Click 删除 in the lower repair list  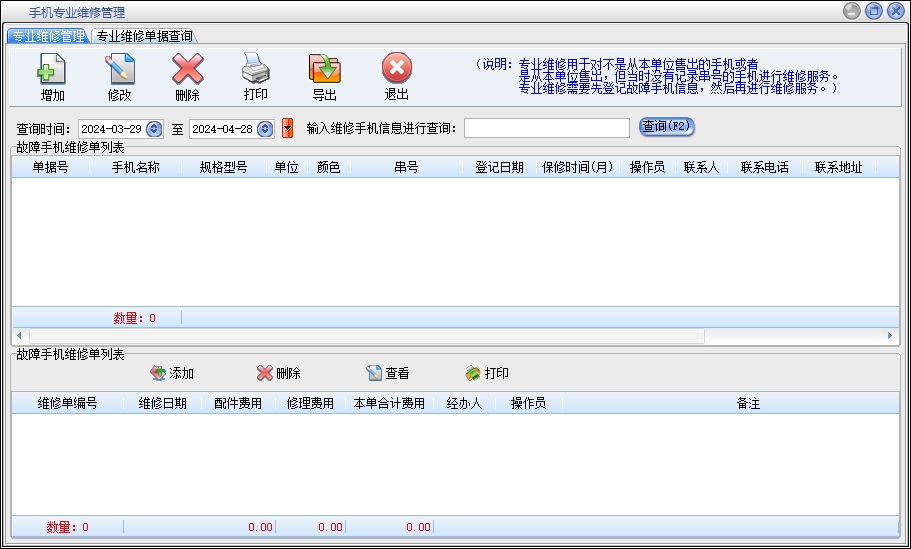tap(278, 373)
